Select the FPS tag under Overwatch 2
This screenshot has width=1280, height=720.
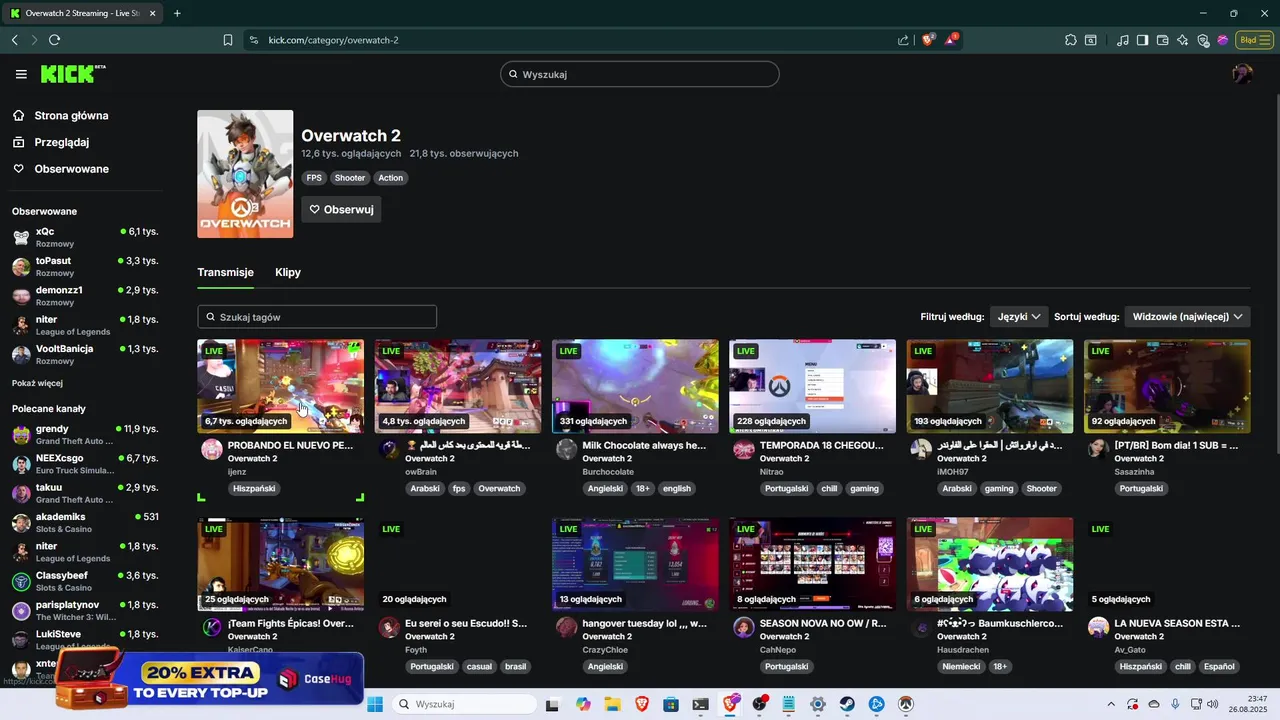point(314,178)
